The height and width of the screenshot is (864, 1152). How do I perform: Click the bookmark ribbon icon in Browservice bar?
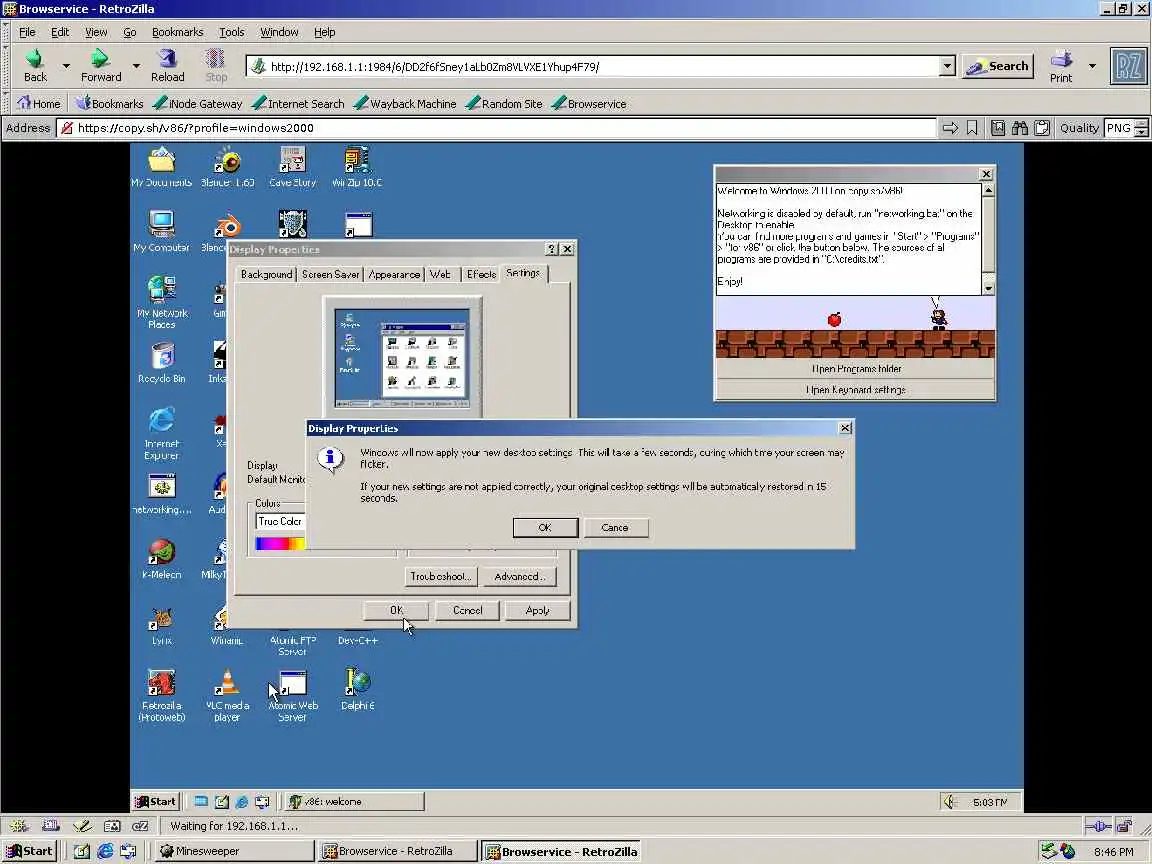coord(972,128)
